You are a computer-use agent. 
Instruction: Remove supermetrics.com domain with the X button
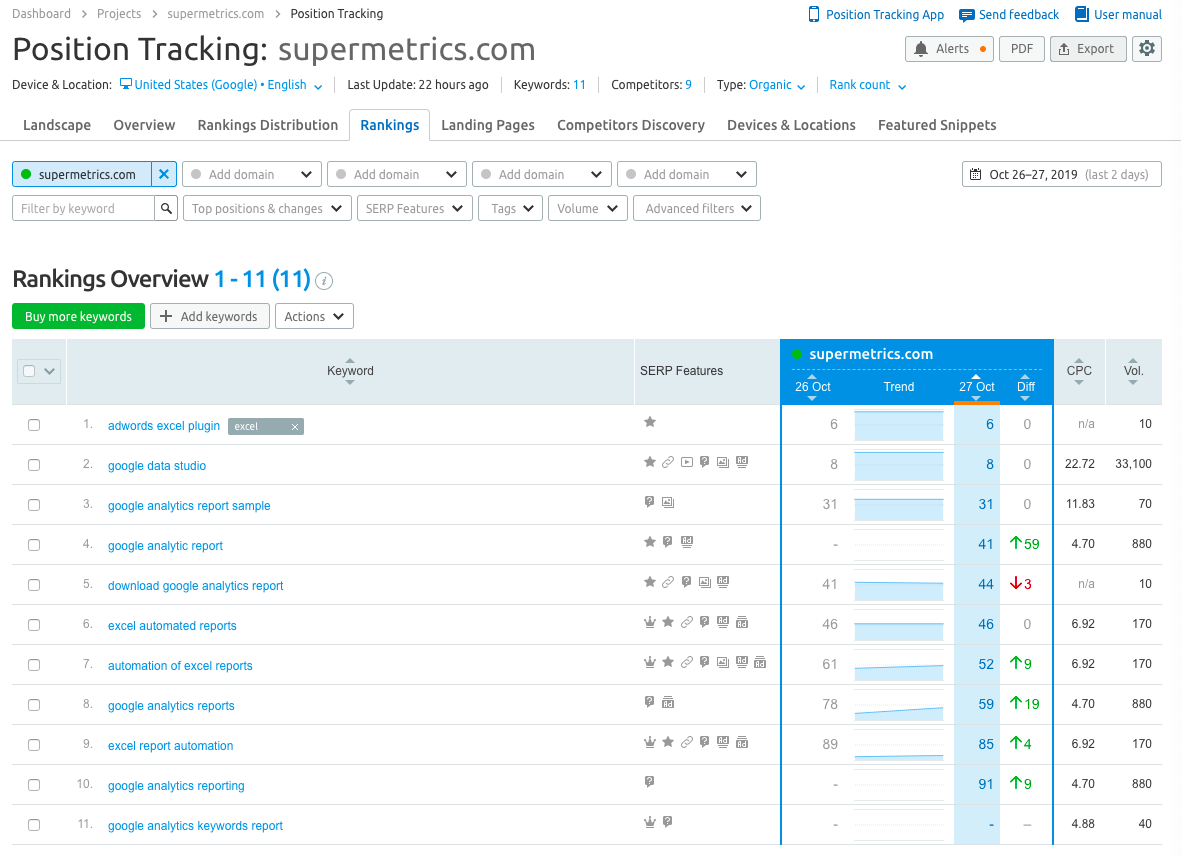[x=163, y=174]
